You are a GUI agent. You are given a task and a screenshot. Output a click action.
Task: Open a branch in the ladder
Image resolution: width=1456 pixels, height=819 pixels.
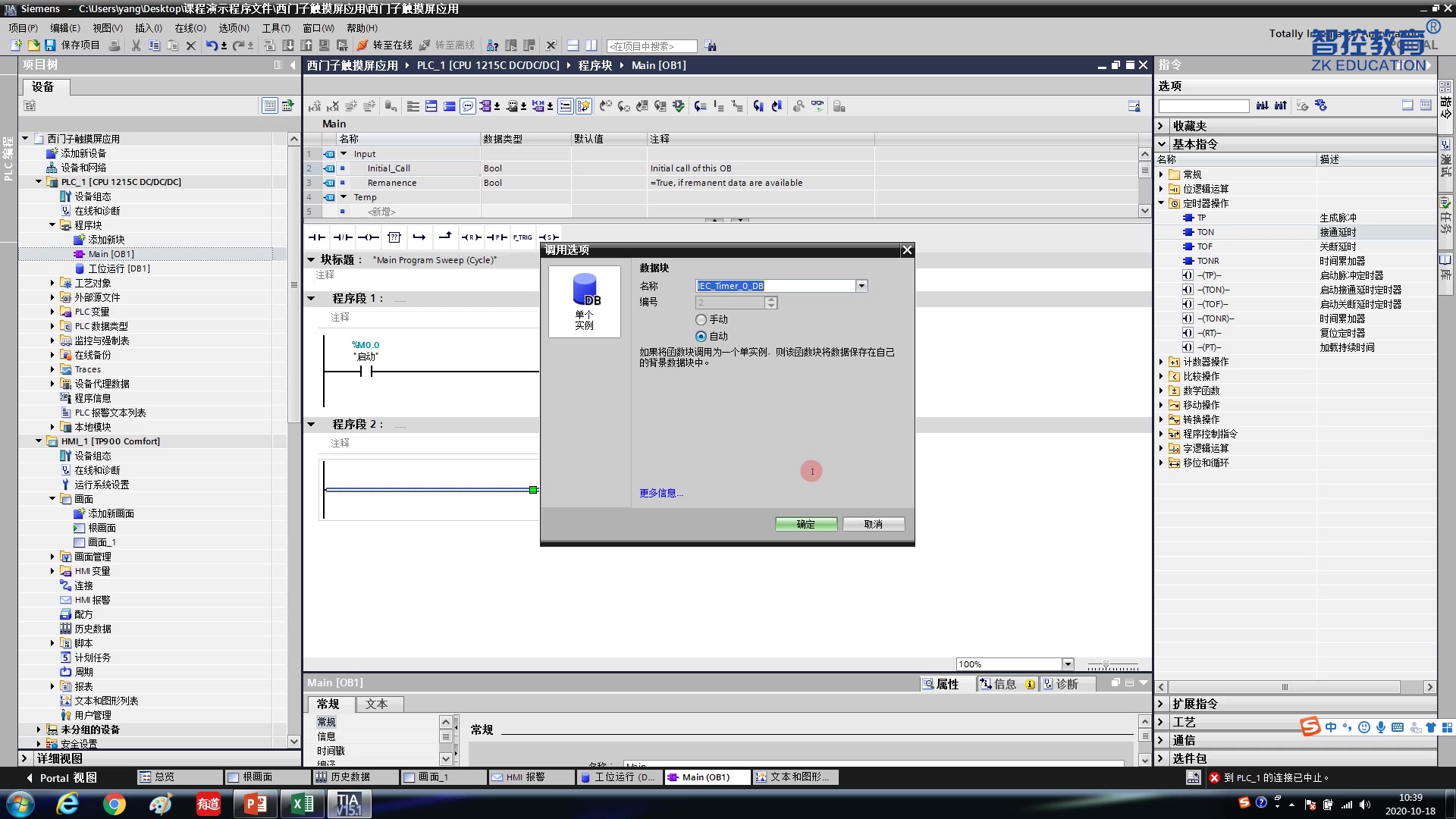point(419,237)
